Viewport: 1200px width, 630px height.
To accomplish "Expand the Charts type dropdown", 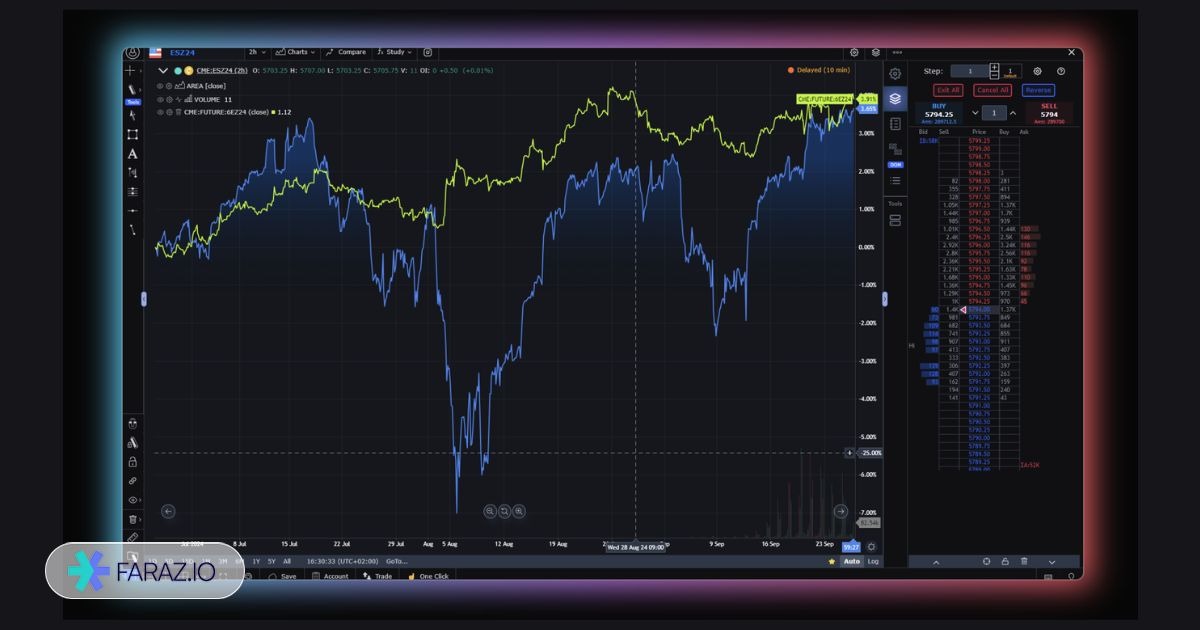I will 297,52.
